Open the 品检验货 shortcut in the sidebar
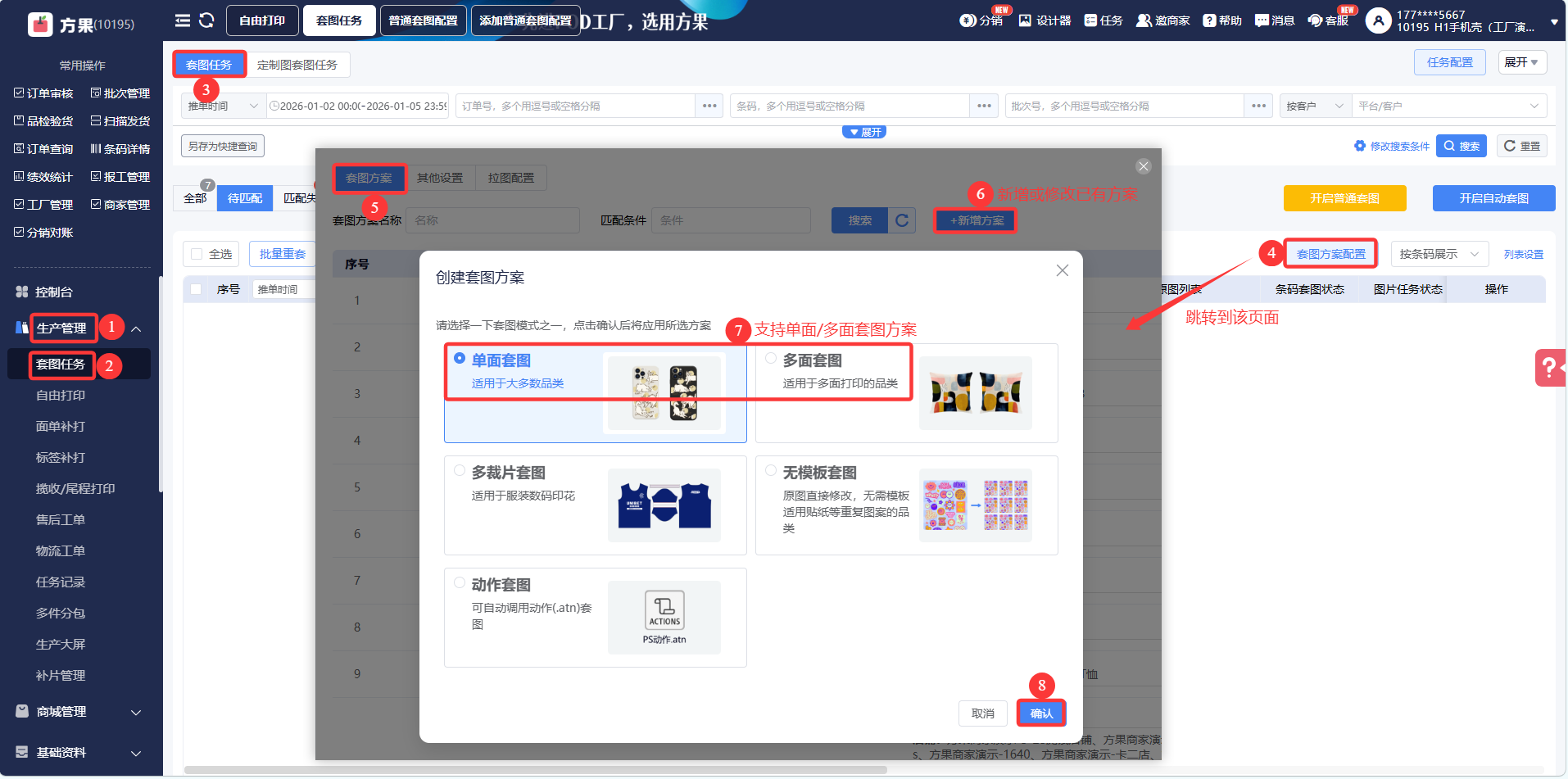Screen dimensions: 1568x779 (x=43, y=121)
